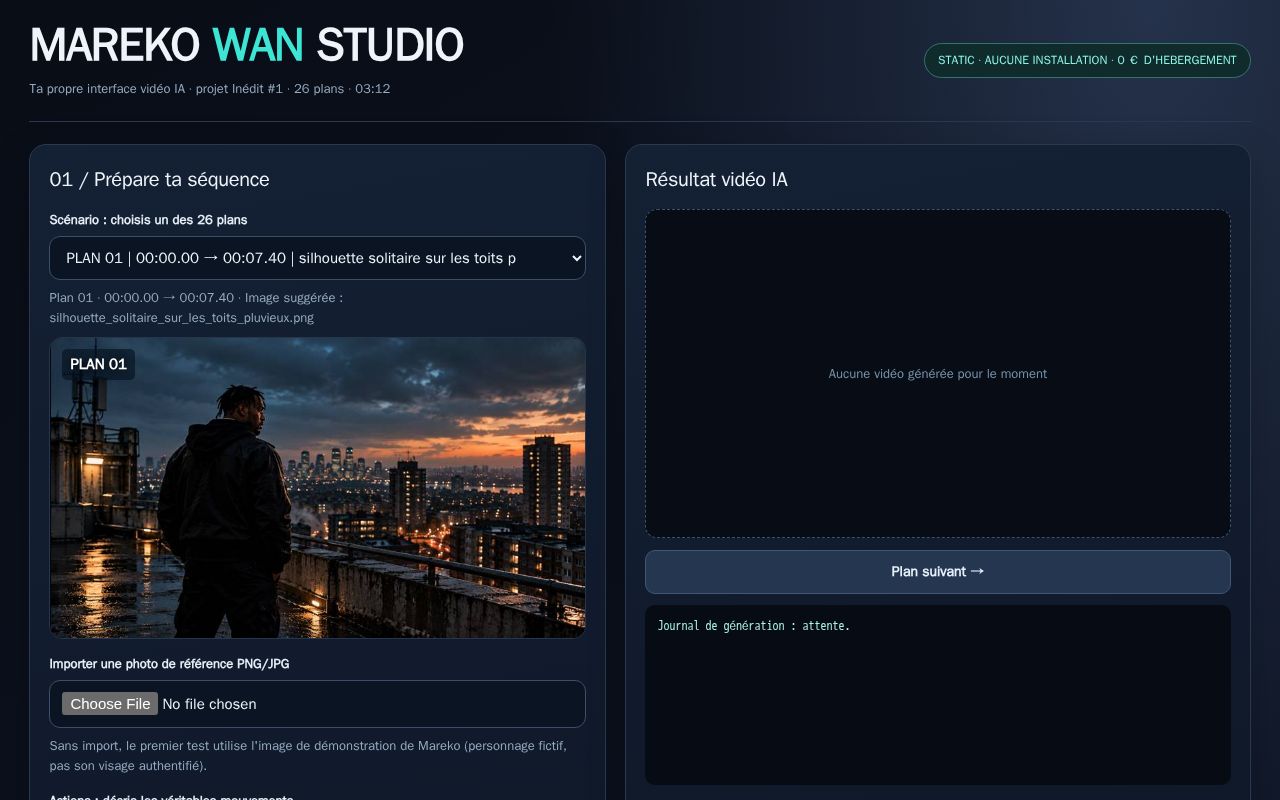Click the 'STATIC · AUCUNE INSTALLATION' badge
Viewport: 1280px width, 800px height.
tap(1087, 60)
